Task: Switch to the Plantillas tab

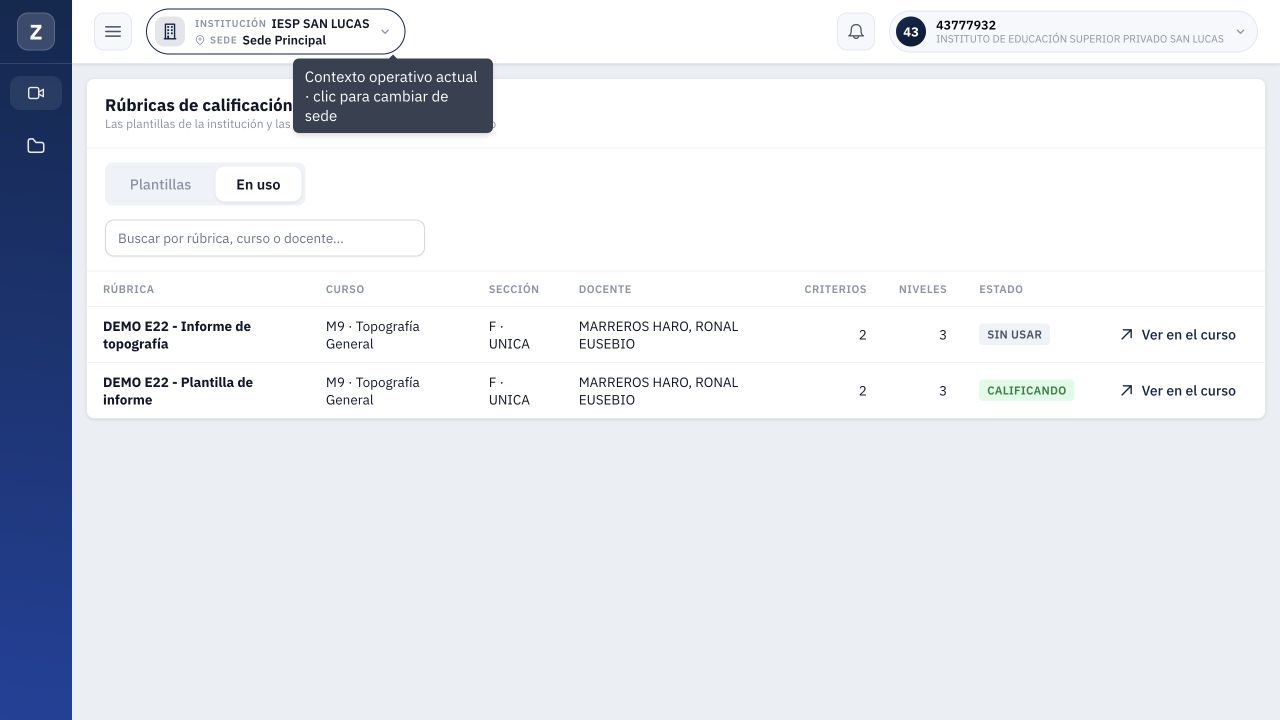Action: (160, 184)
